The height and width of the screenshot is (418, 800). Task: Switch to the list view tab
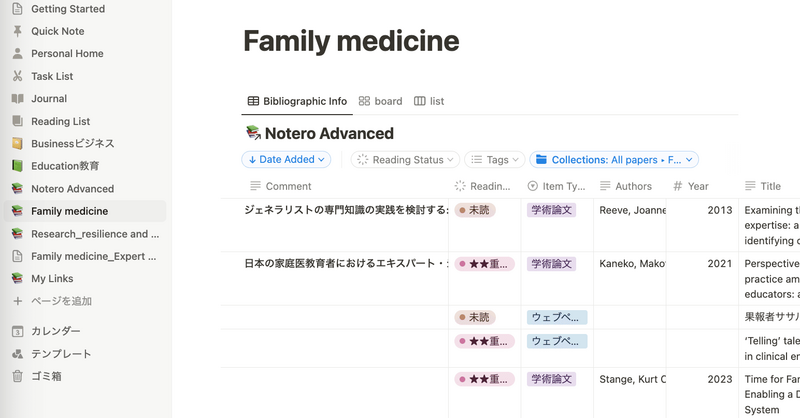point(429,101)
